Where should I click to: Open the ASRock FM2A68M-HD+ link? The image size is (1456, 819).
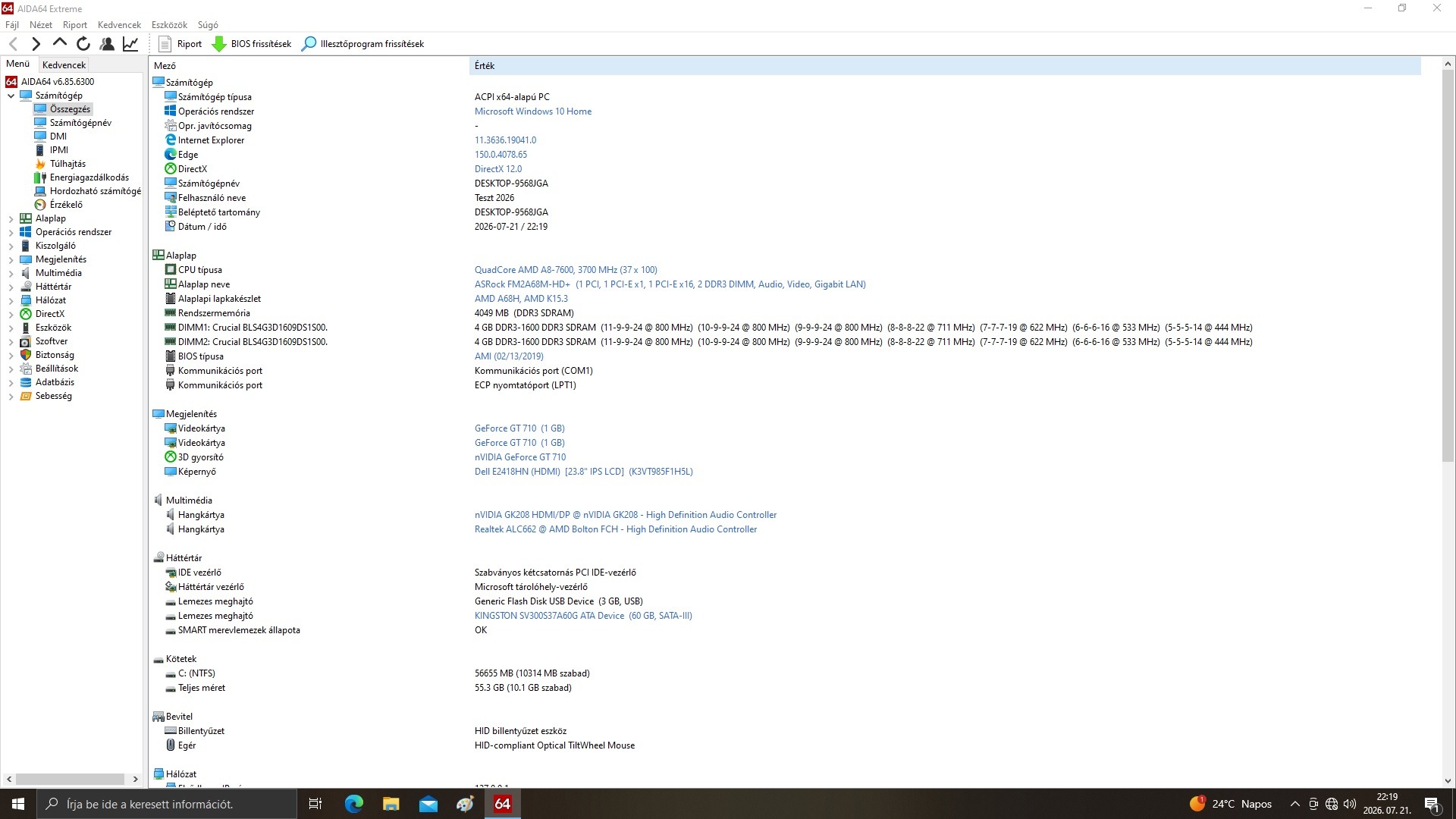pyautogui.click(x=670, y=284)
